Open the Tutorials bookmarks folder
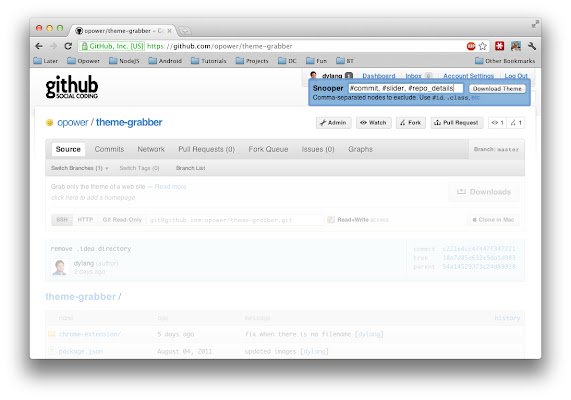Screen dimensions: 571x400 pyautogui.click(x=209, y=61)
